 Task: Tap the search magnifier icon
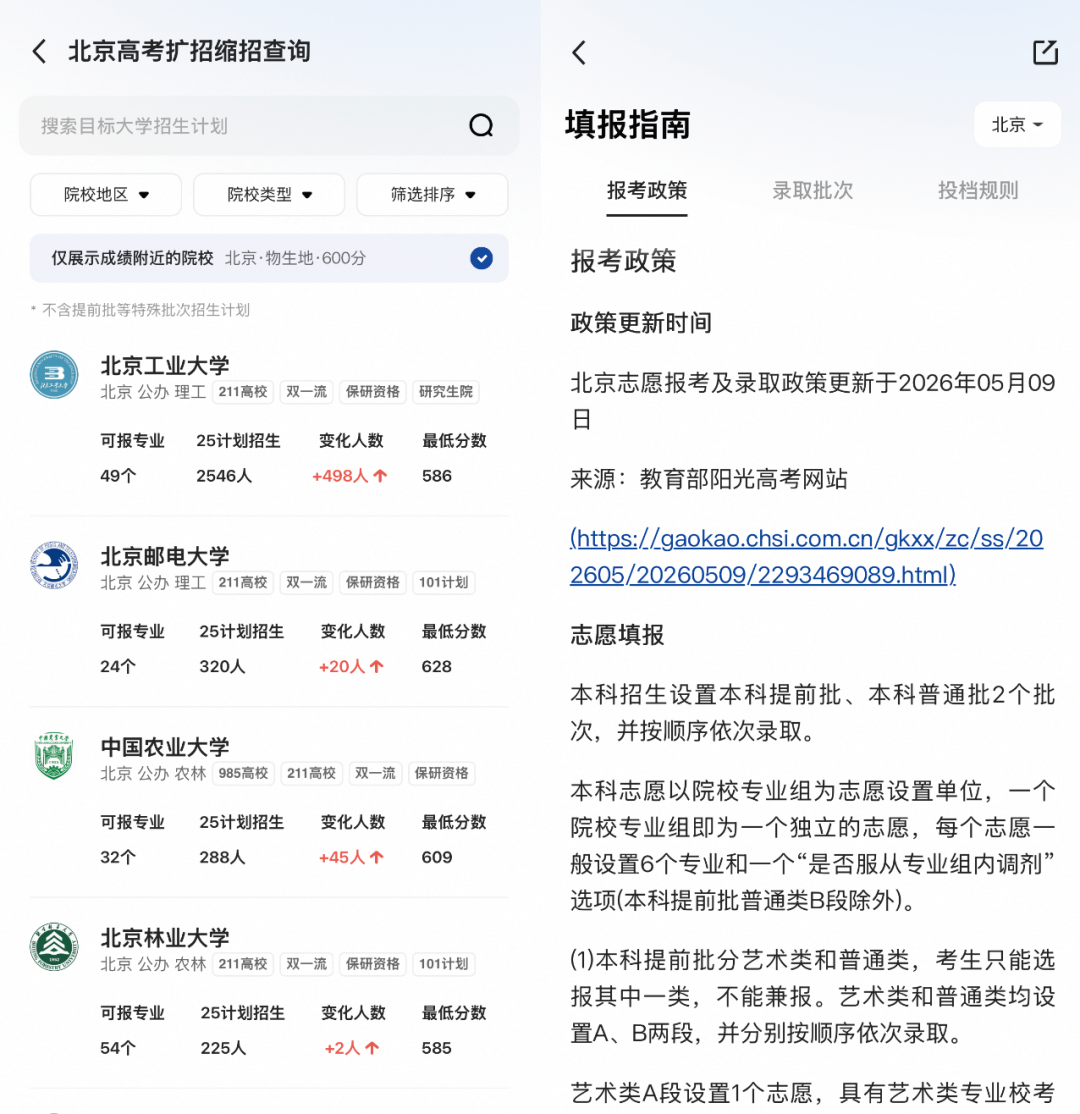pos(481,126)
